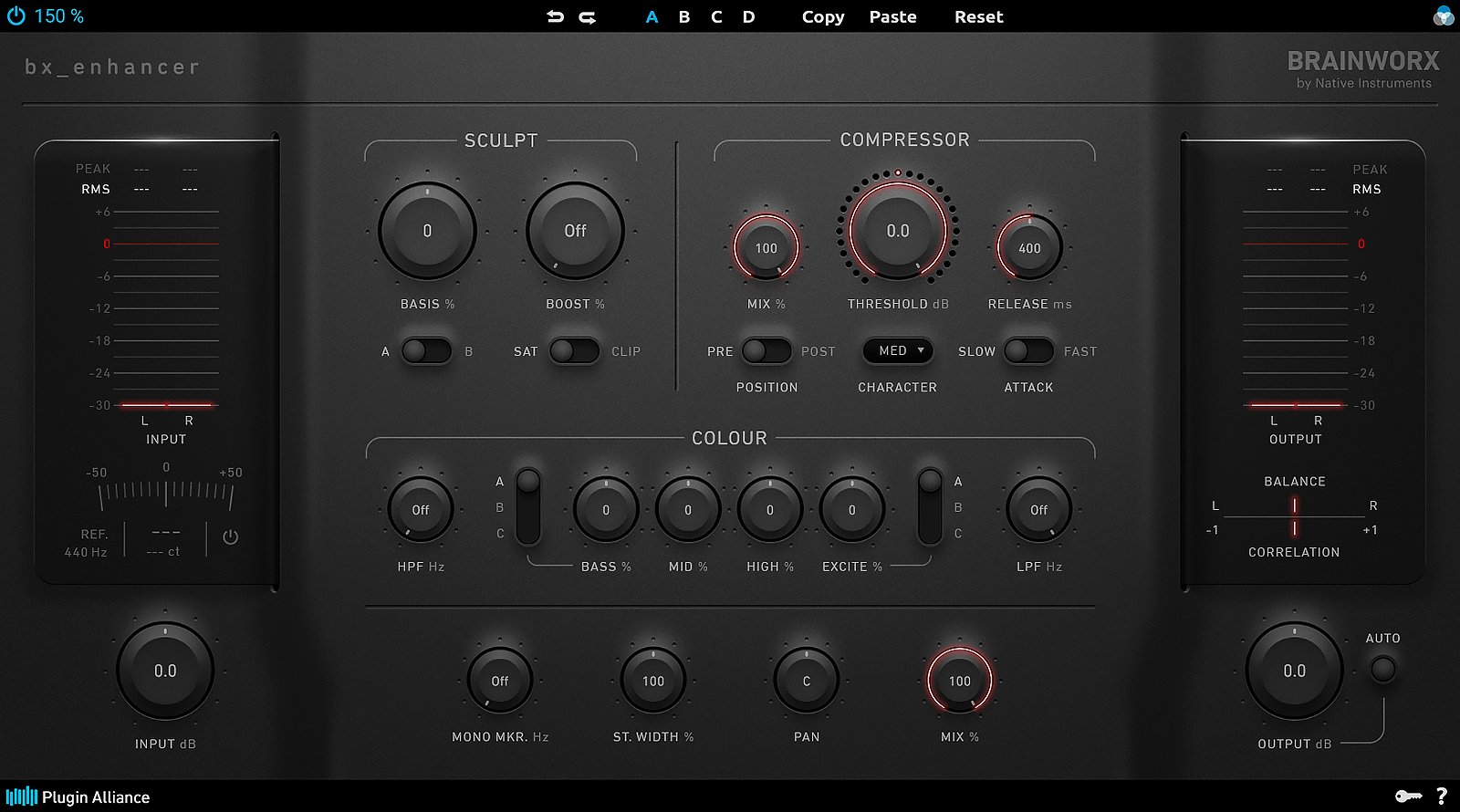
Task: Click the Plugin Alliance logo
Action: click(x=78, y=796)
